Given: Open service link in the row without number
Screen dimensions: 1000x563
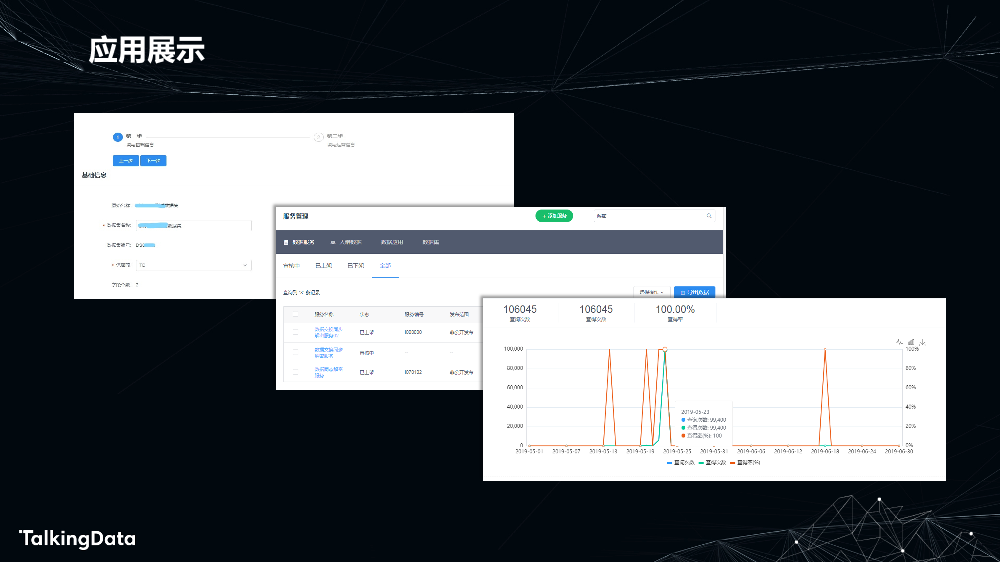Looking at the screenshot, I should (x=328, y=353).
